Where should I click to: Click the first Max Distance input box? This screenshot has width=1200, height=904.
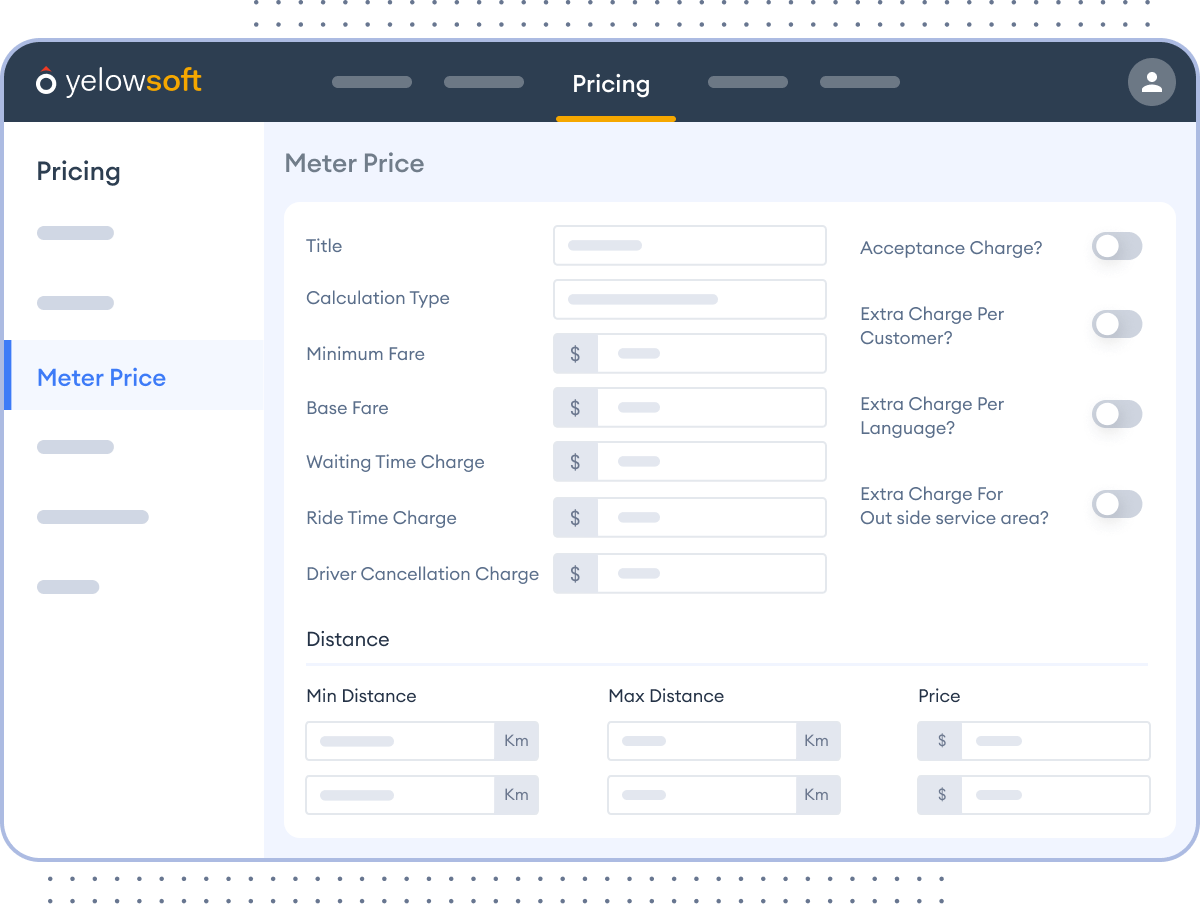click(700, 741)
